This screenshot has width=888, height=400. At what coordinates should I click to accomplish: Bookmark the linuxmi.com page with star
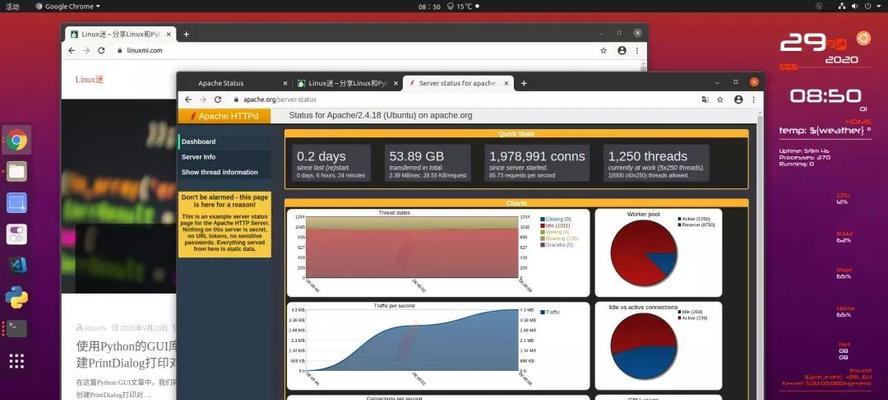tap(604, 50)
